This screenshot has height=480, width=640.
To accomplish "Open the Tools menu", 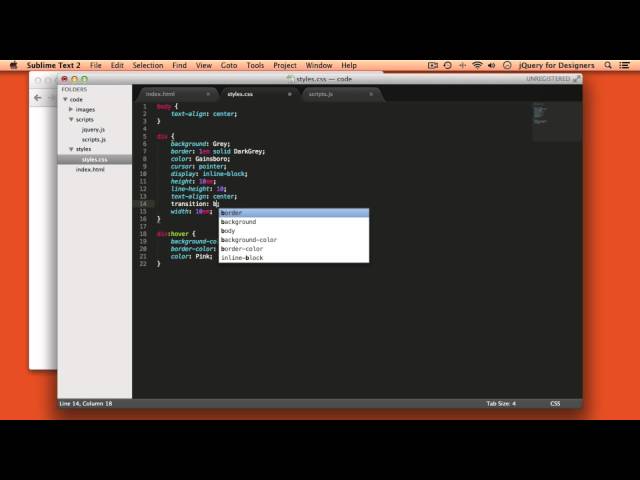I will [255, 65].
